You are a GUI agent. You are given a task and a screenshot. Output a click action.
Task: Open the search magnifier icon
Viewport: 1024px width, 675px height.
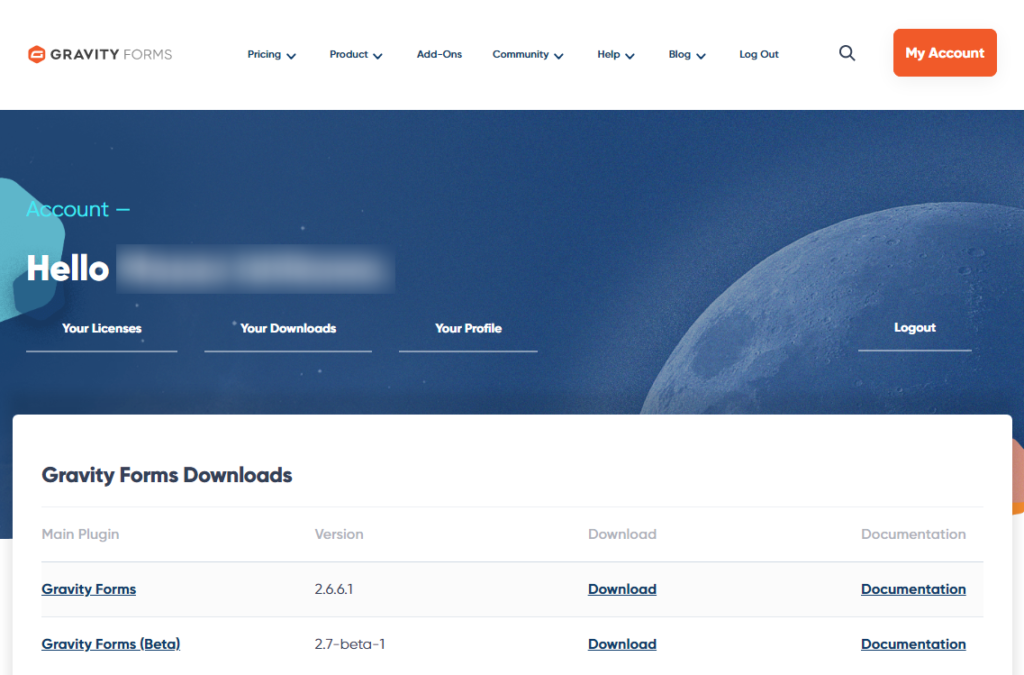pyautogui.click(x=847, y=54)
